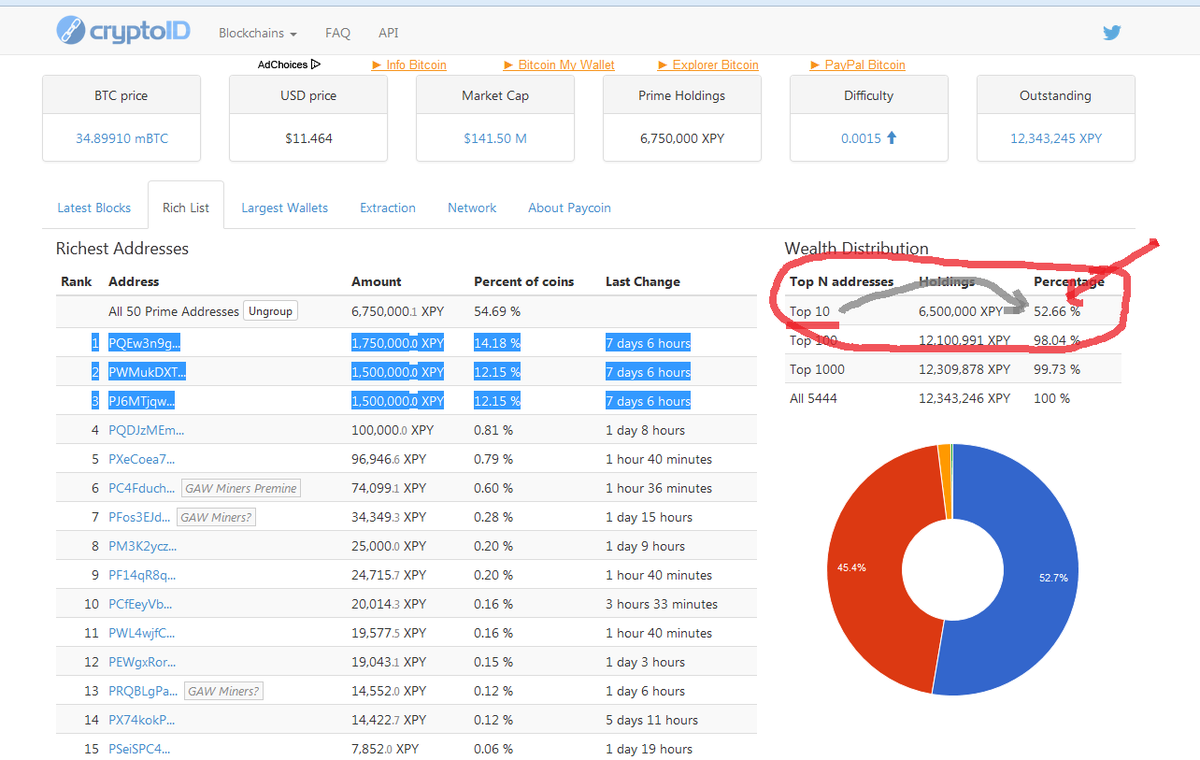The height and width of the screenshot is (760, 1200).
Task: Click the All 50 Prime Addresses label
Action: (x=174, y=311)
